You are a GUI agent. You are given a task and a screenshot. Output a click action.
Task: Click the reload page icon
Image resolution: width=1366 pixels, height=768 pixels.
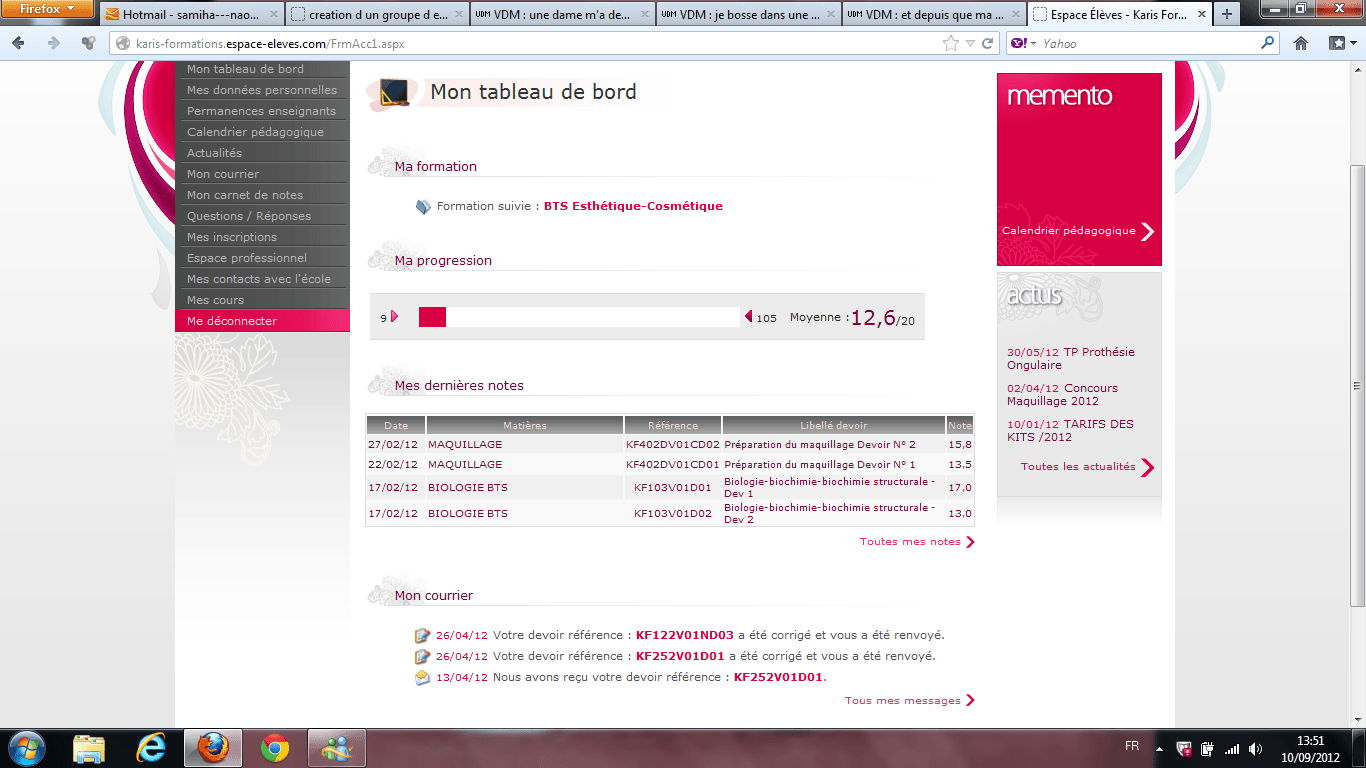(987, 43)
